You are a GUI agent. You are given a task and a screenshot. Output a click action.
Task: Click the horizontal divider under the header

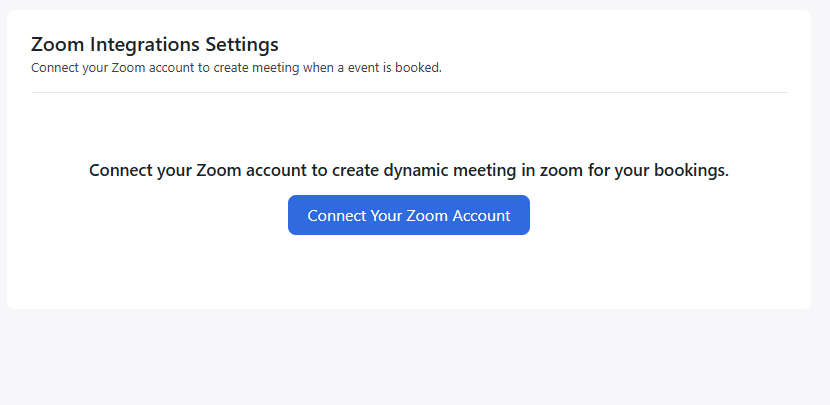click(x=408, y=92)
